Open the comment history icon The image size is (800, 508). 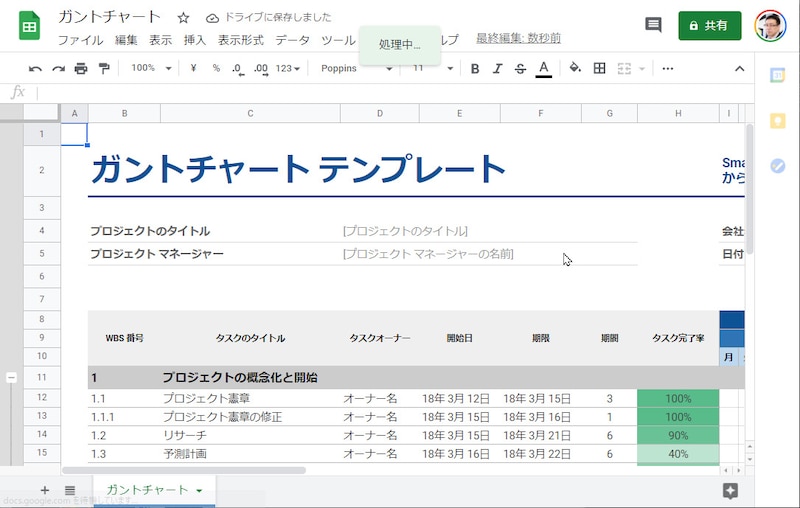click(x=653, y=25)
